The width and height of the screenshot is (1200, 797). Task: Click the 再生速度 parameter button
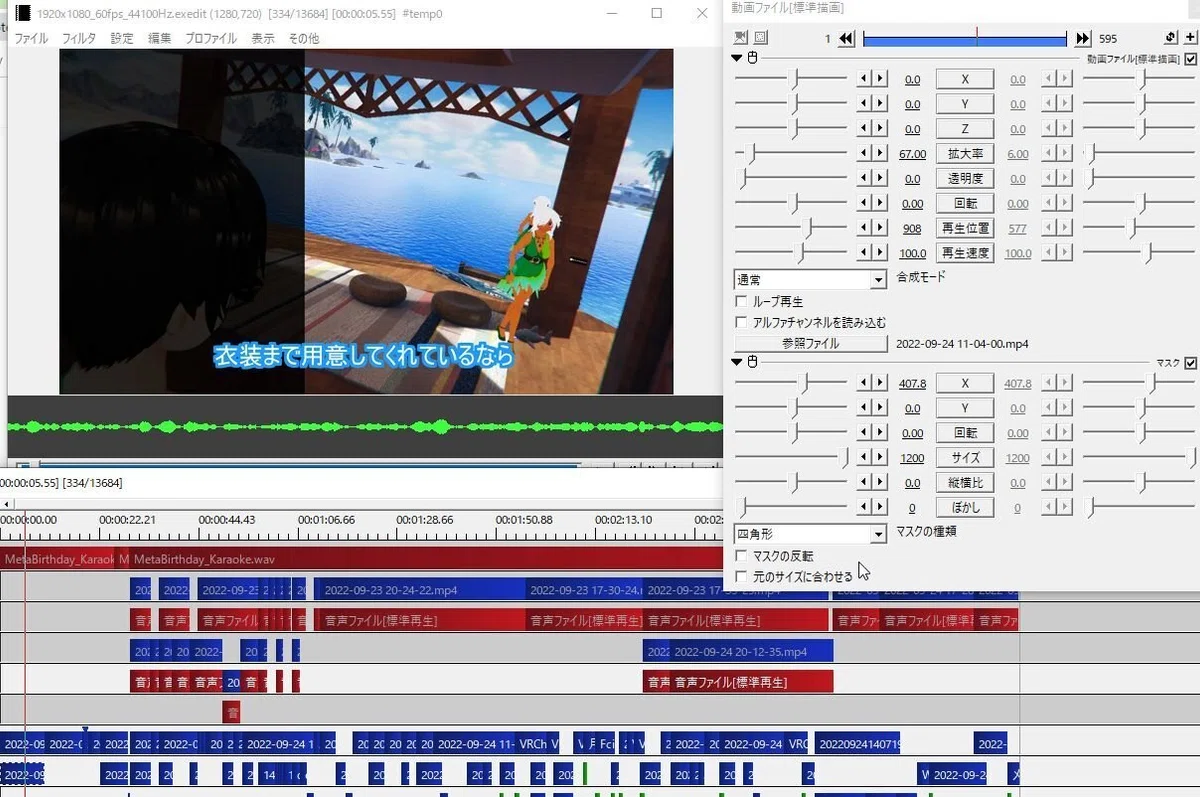(965, 254)
